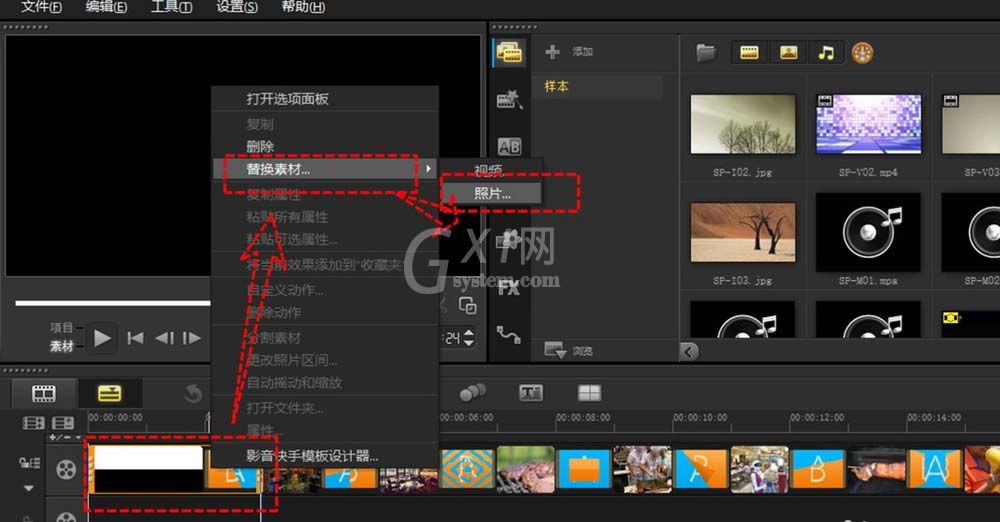Click the video track film reel icon
This screenshot has height=522, width=1000.
(66, 470)
